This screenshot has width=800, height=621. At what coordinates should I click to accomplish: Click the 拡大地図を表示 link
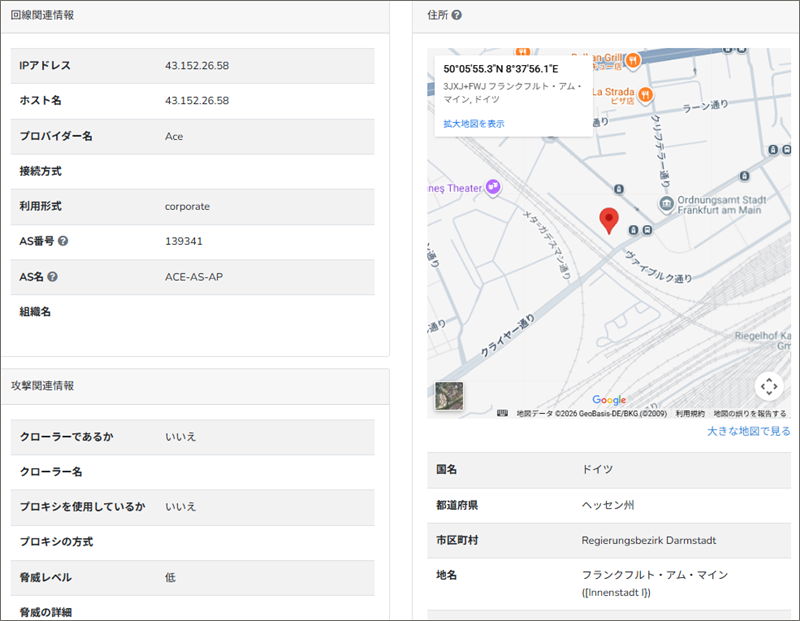pyautogui.click(x=474, y=124)
